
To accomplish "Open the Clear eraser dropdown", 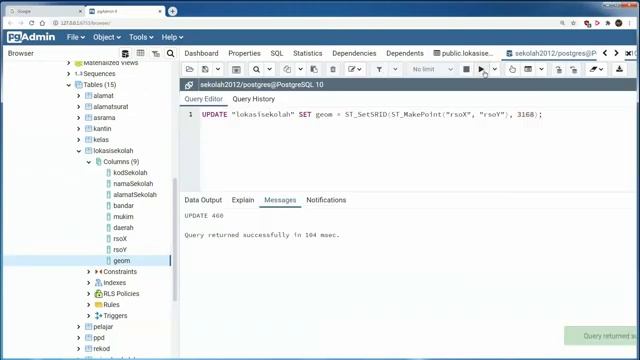I will tap(596, 69).
